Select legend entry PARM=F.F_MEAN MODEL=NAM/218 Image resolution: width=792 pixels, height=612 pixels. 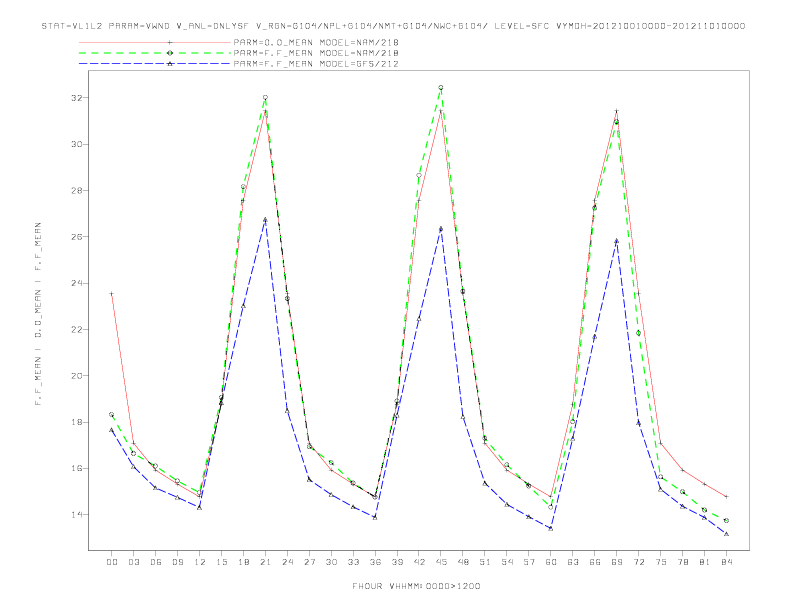[x=316, y=53]
